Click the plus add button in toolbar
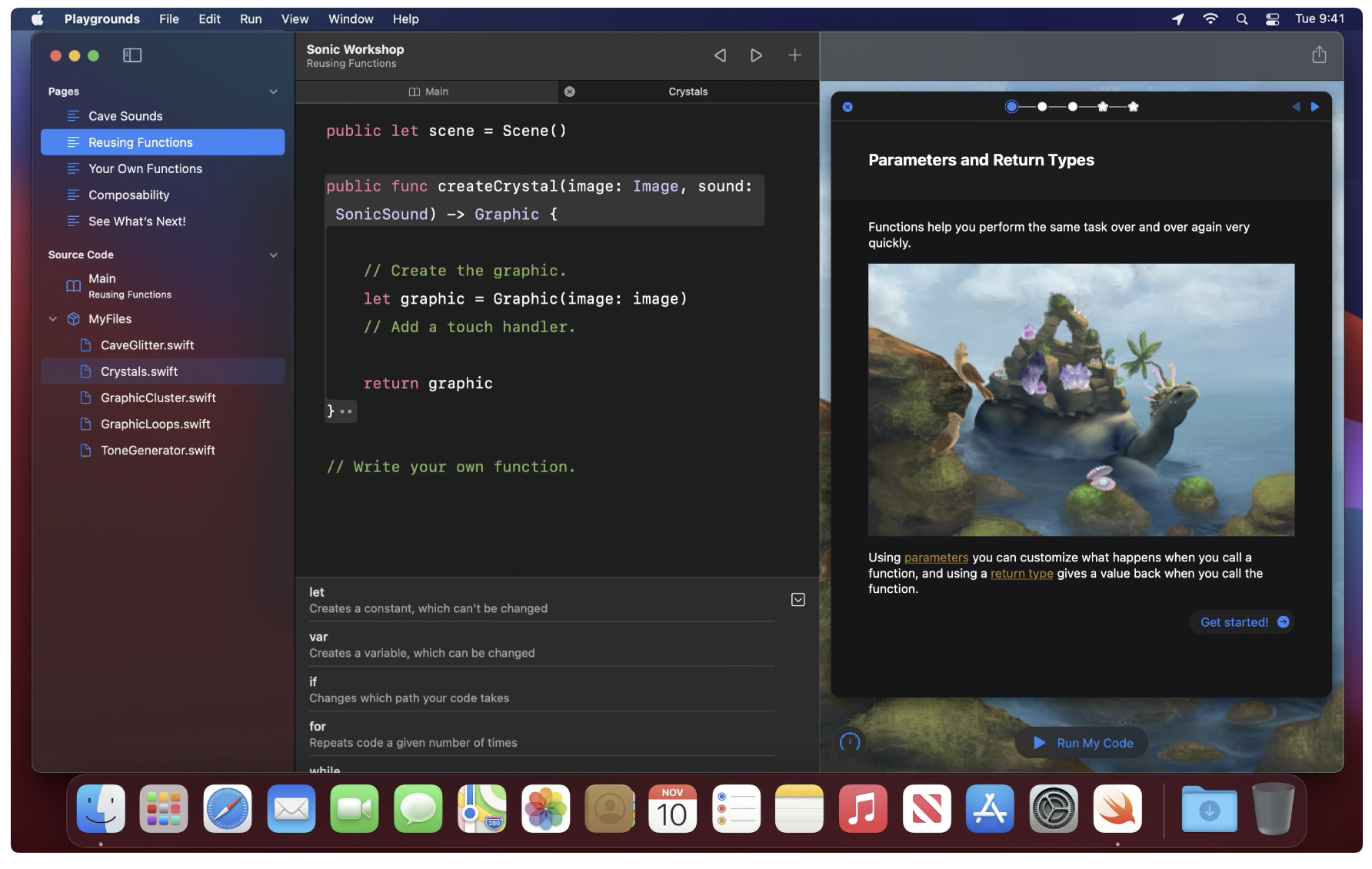Viewport: 1372px width, 869px height. tap(794, 55)
